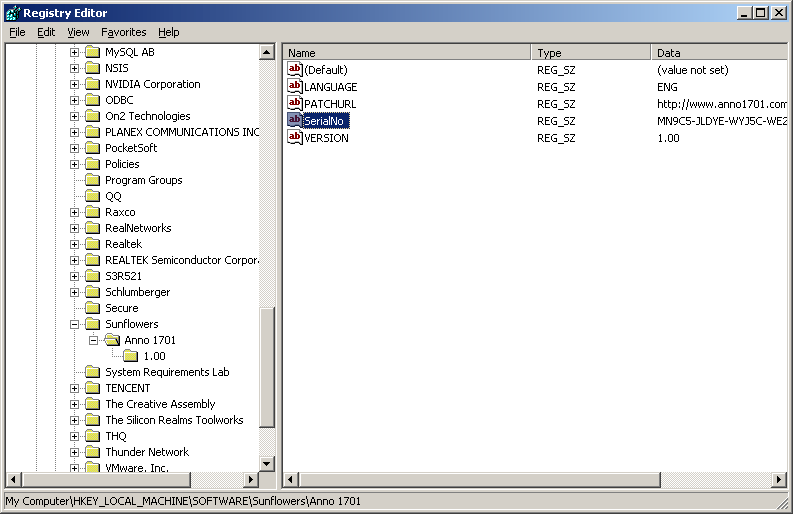Click the (Default) value icon
793x514 pixels.
click(x=295, y=69)
